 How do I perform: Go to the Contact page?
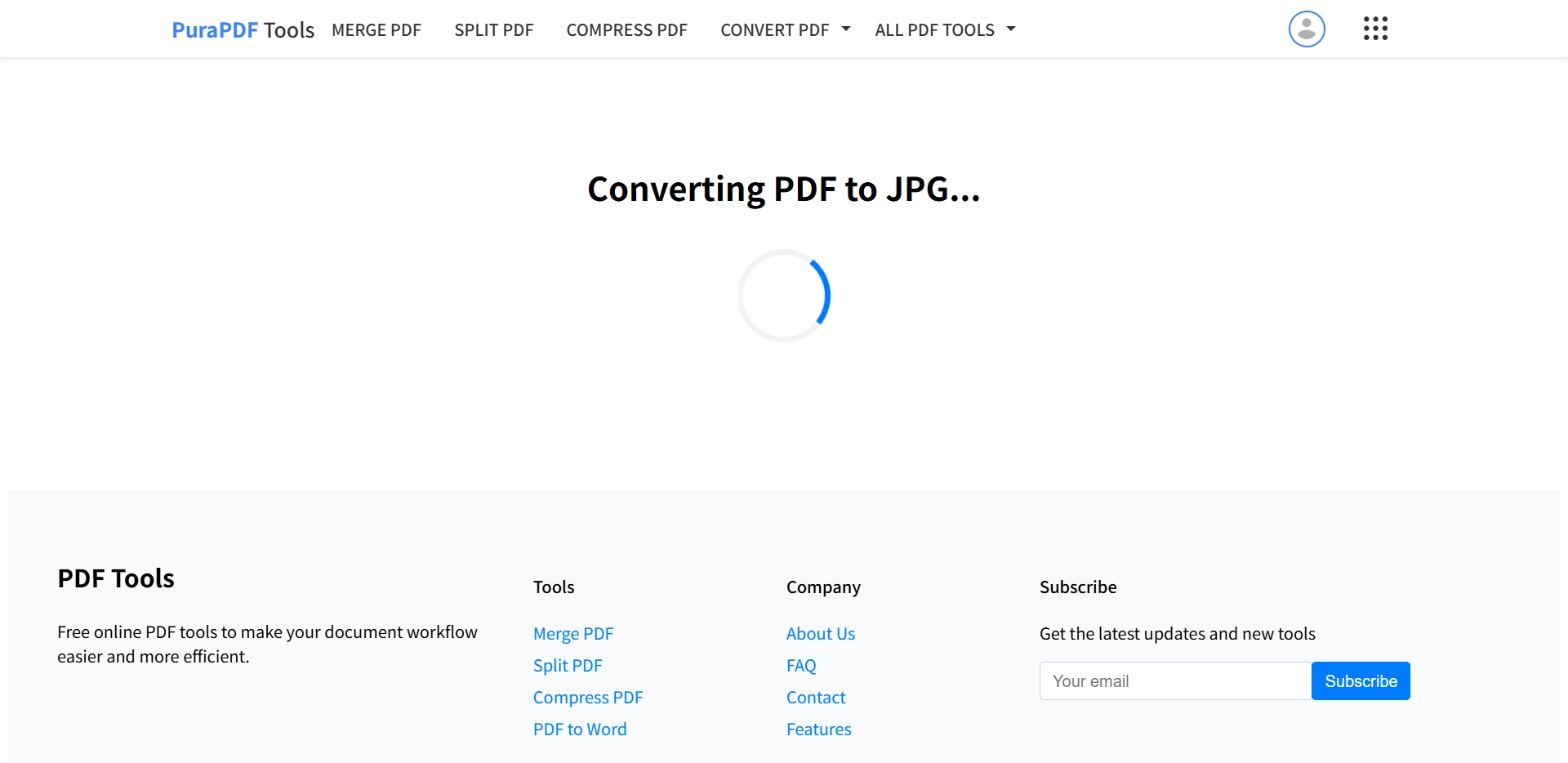click(815, 697)
